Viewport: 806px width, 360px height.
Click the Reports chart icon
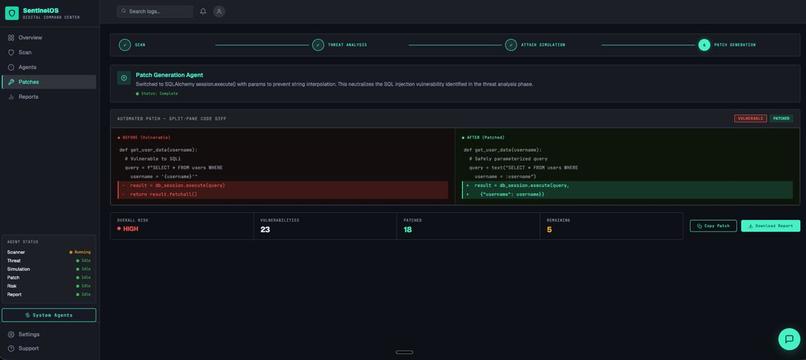pos(11,97)
